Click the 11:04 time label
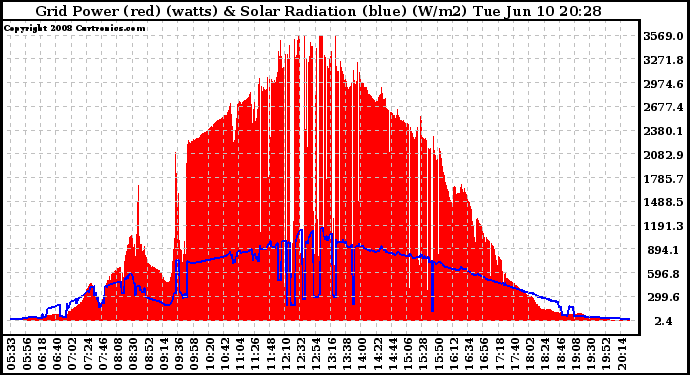Screen dimensions: 690x375 (240, 354)
